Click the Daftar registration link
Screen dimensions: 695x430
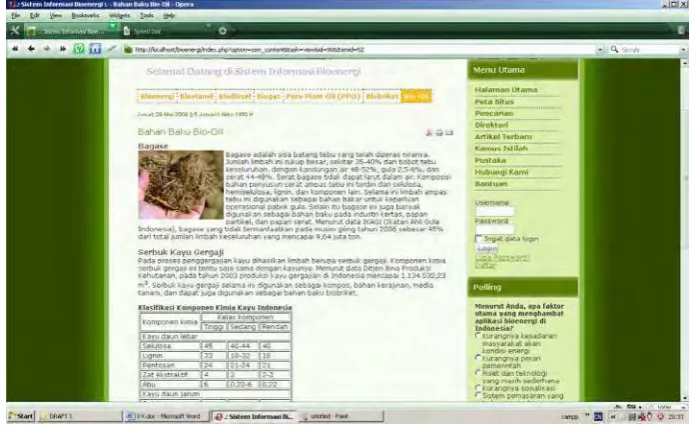[485, 265]
